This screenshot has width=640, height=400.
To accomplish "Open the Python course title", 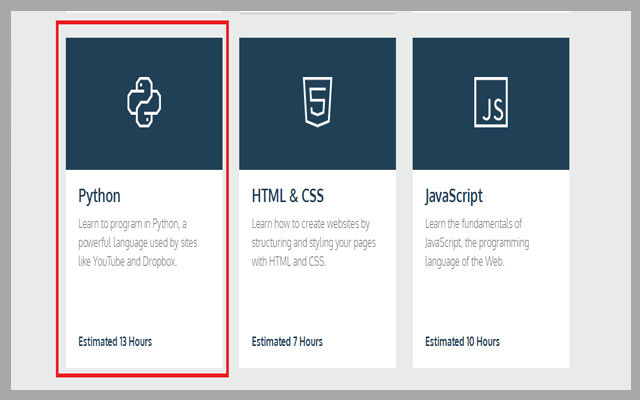I will click(99, 196).
